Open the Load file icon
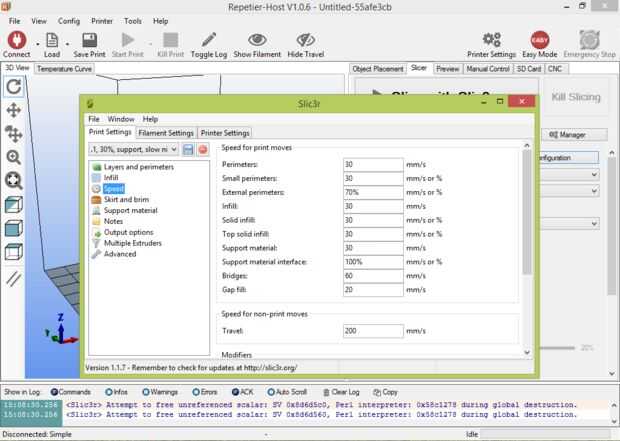Viewport: 620px width, 441px height. coord(52,40)
